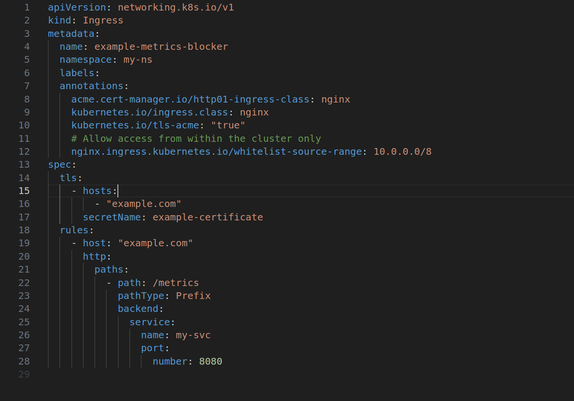Click the pathType key on line 23
Viewport: 574px width, 401px height.
pos(141,296)
